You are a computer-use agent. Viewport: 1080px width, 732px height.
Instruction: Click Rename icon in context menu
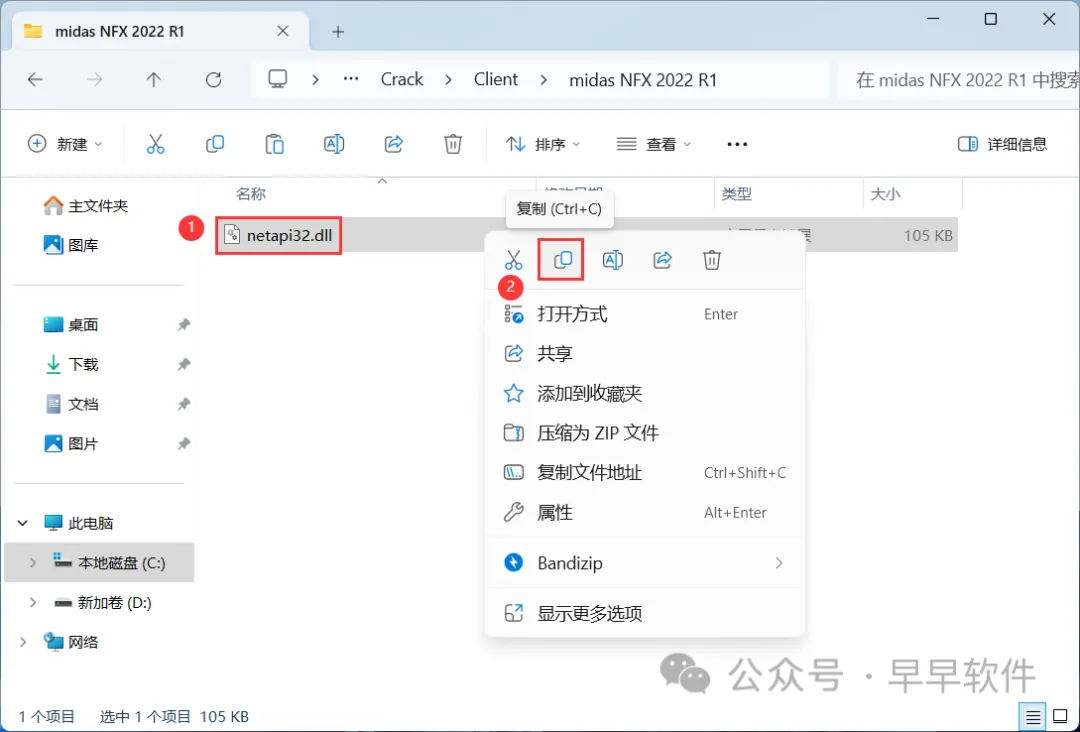(x=612, y=260)
